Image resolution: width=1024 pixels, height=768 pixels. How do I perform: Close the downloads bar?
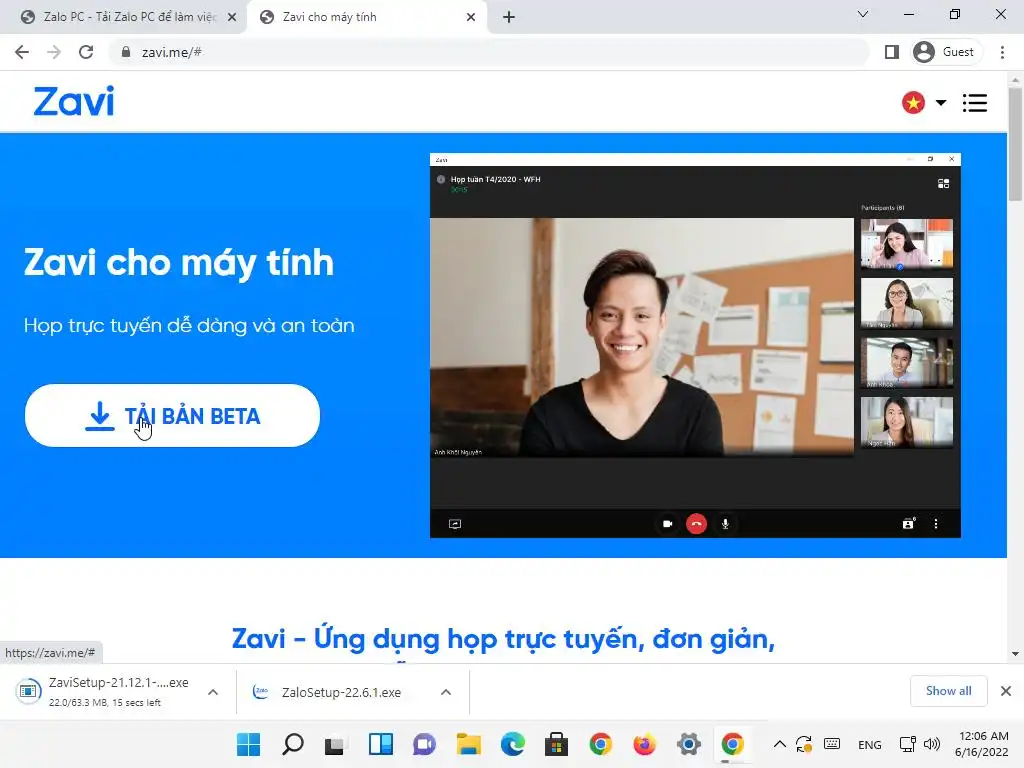coord(1006,691)
